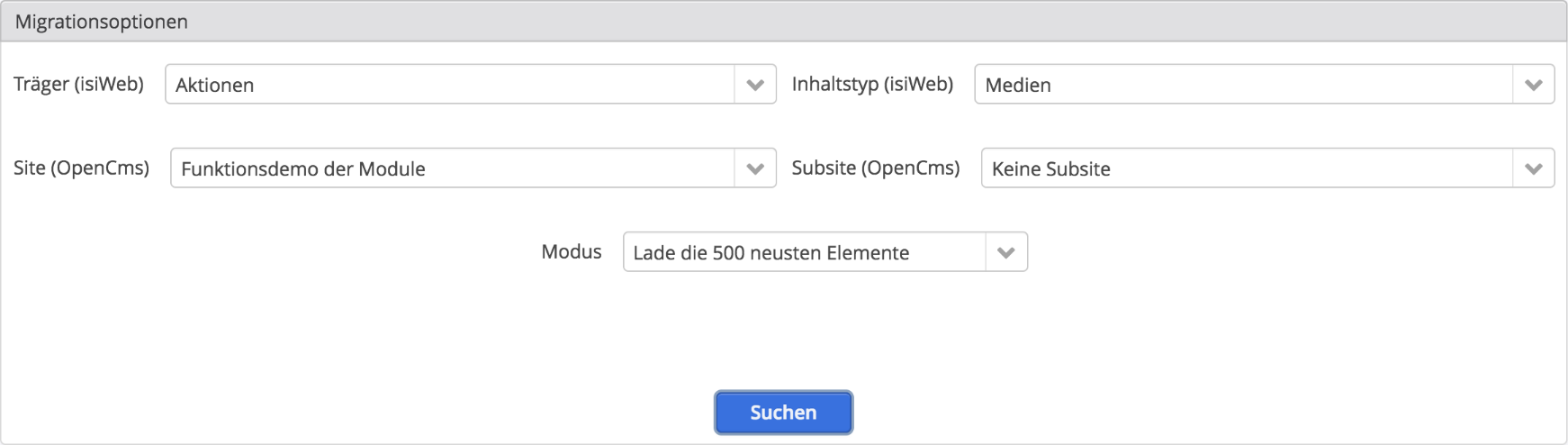
Task: Open the Träger dropdown showing Aktionen
Action: click(450, 85)
